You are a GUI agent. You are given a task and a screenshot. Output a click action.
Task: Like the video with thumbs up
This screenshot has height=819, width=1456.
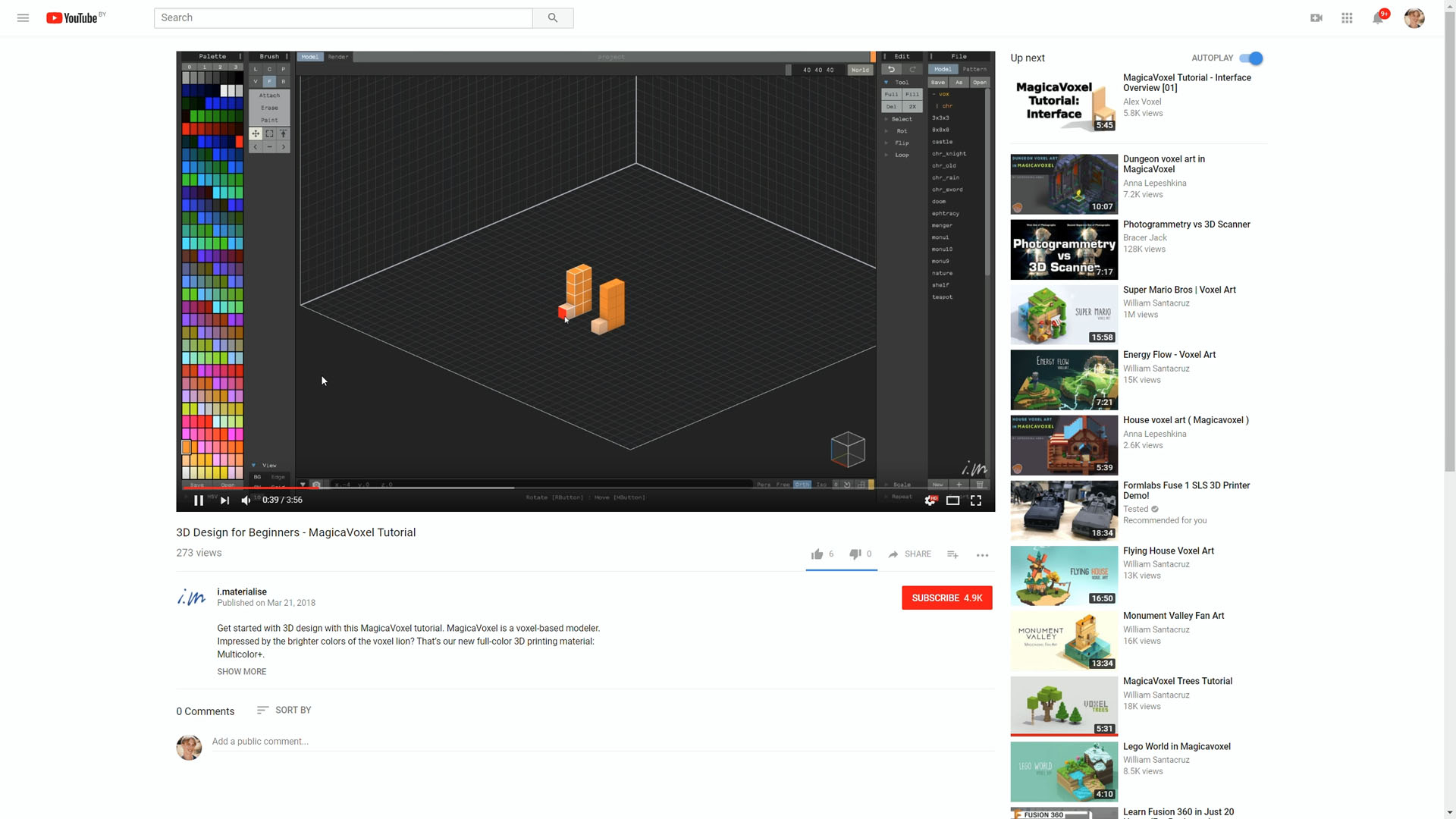(x=817, y=554)
